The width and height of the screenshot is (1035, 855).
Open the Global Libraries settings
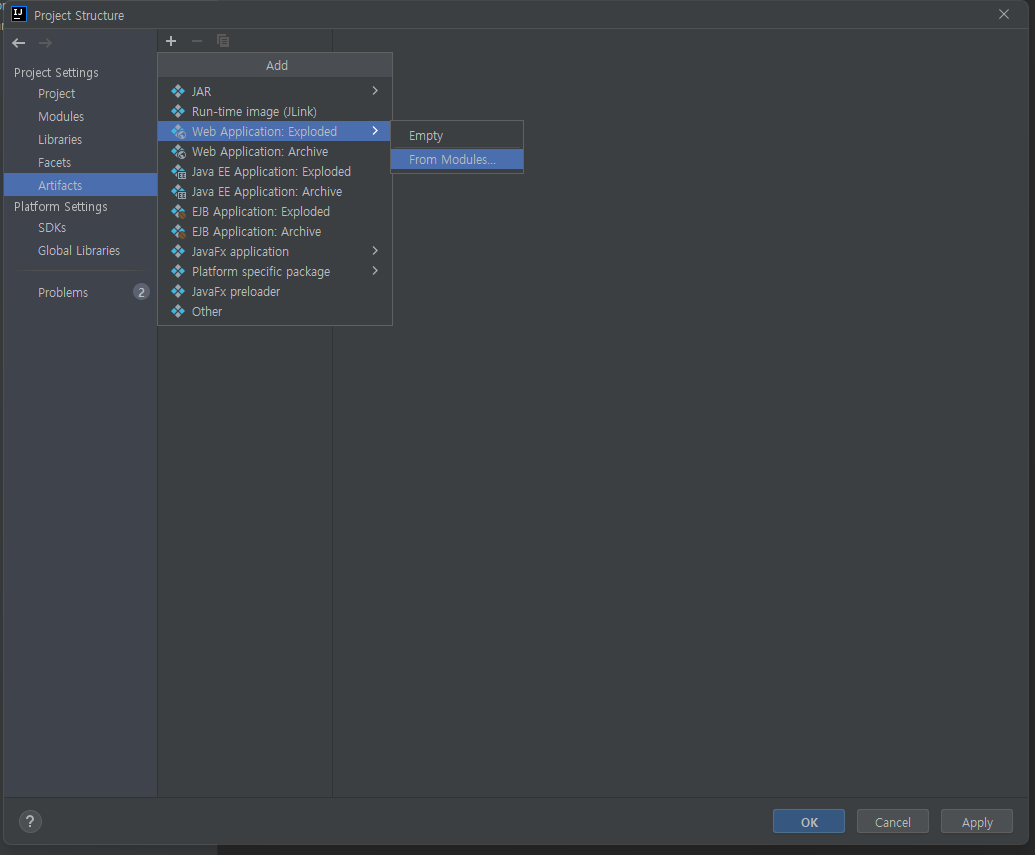pyautogui.click(x=80, y=250)
